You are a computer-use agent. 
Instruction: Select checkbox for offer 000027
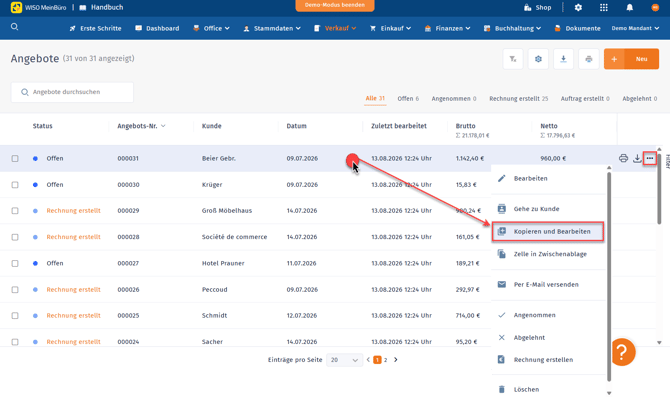[x=15, y=264]
